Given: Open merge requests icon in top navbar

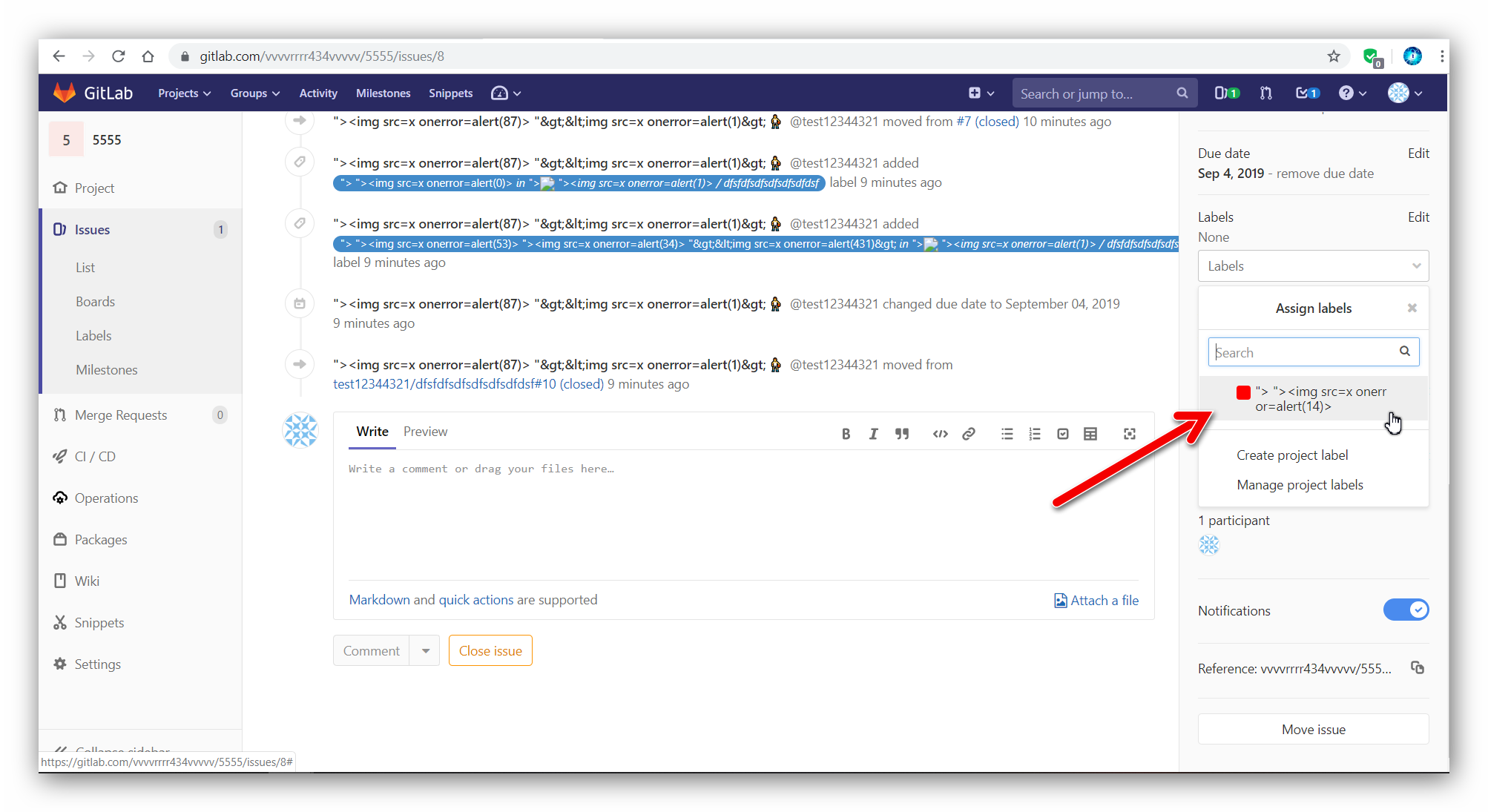Looking at the screenshot, I should (x=1266, y=93).
